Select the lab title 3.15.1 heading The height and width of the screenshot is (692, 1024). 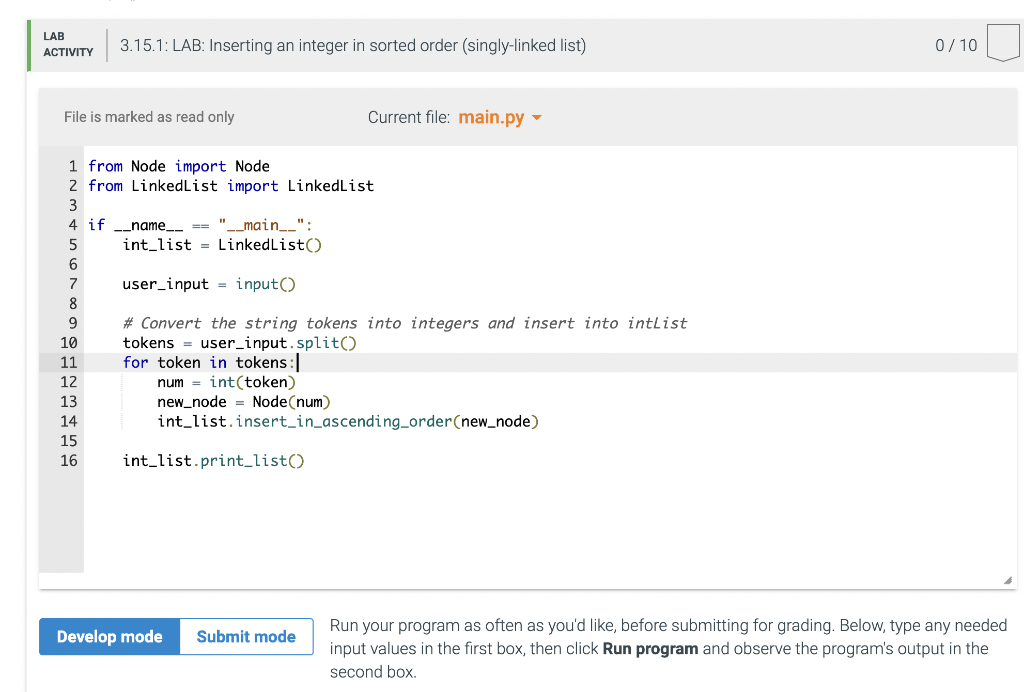coord(352,45)
